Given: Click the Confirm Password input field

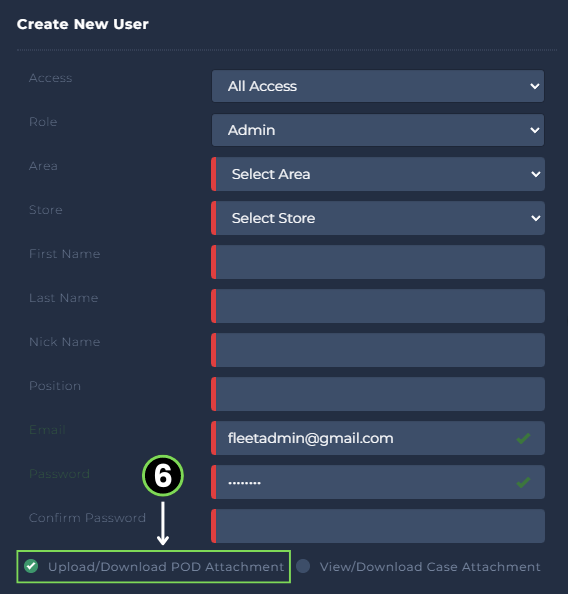Looking at the screenshot, I should point(378,526).
